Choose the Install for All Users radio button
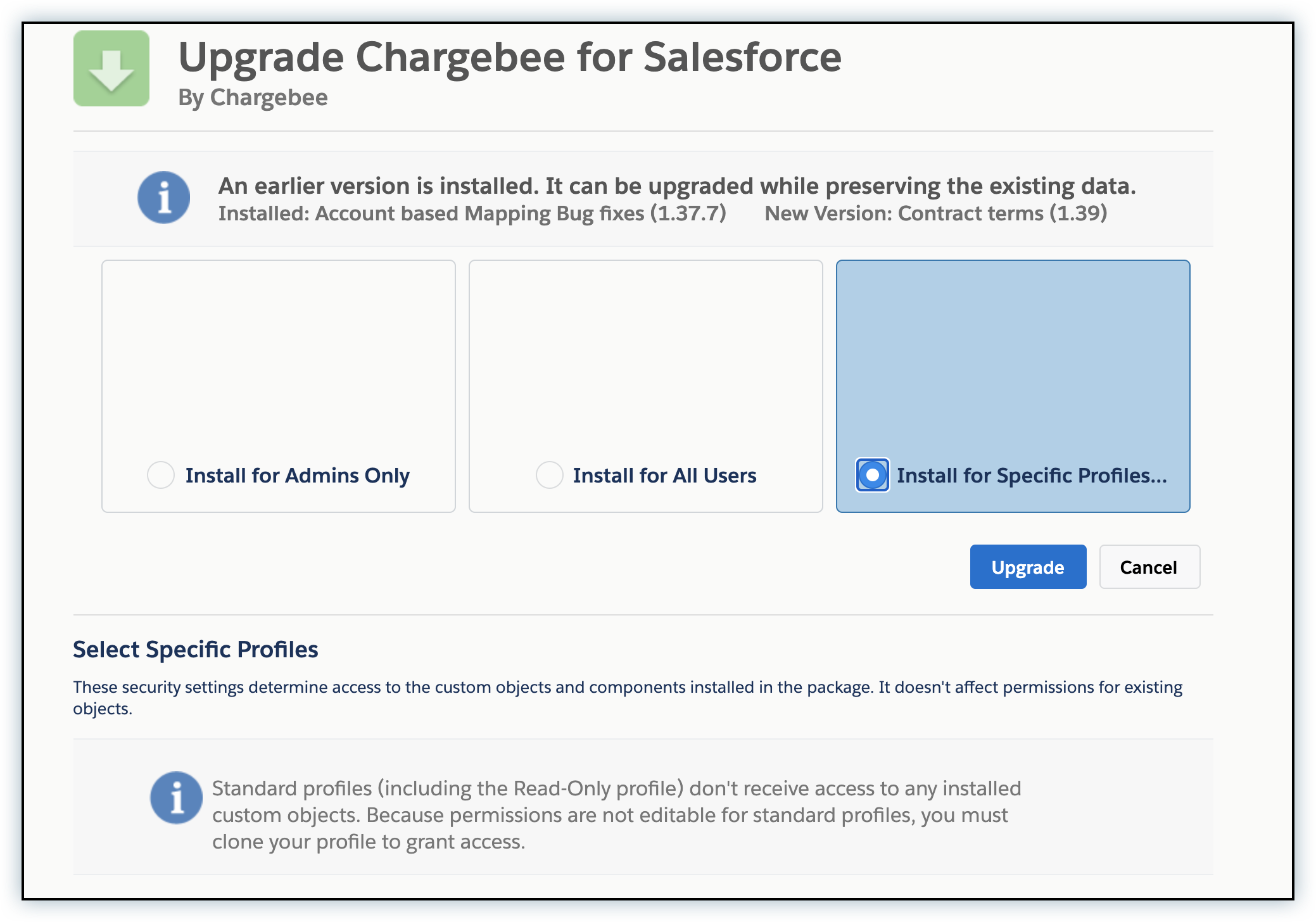The width and height of the screenshot is (1316, 922). (x=549, y=475)
